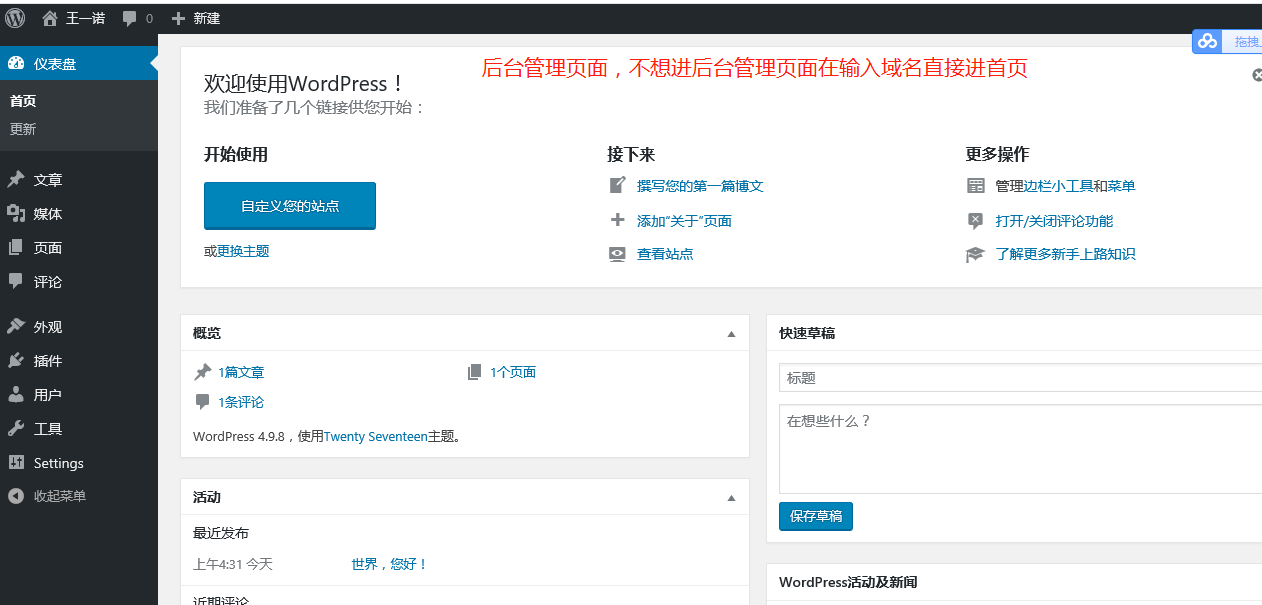
Task: Open the 边栏小工具 link
Action: click(1058, 186)
